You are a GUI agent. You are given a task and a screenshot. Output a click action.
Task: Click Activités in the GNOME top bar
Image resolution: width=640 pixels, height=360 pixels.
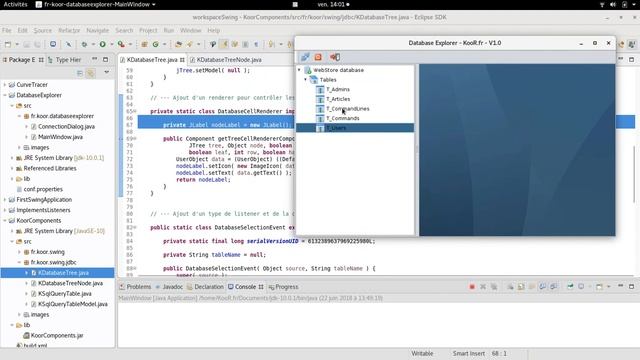(16, 4)
